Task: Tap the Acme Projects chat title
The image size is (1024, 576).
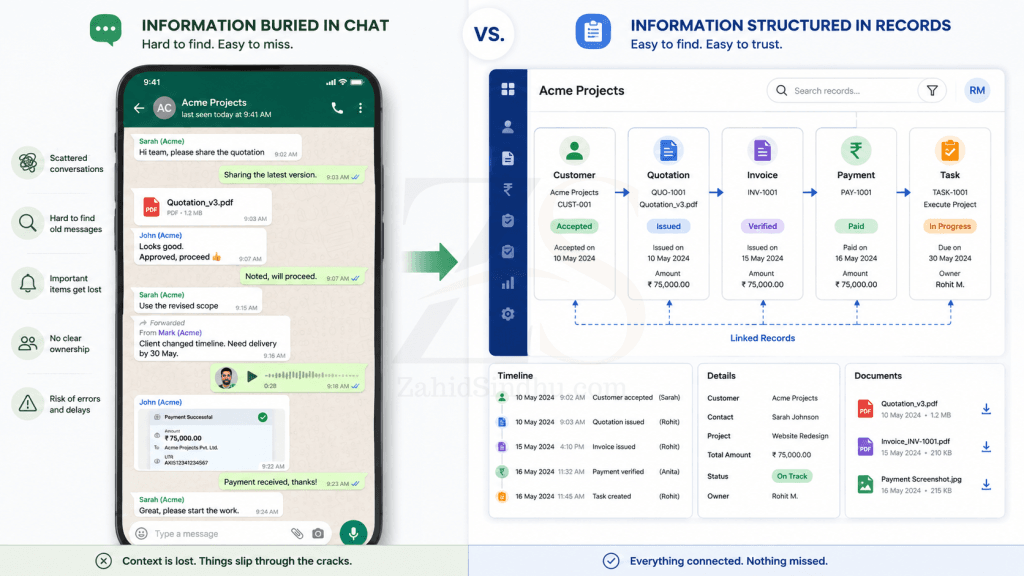Action: point(214,103)
